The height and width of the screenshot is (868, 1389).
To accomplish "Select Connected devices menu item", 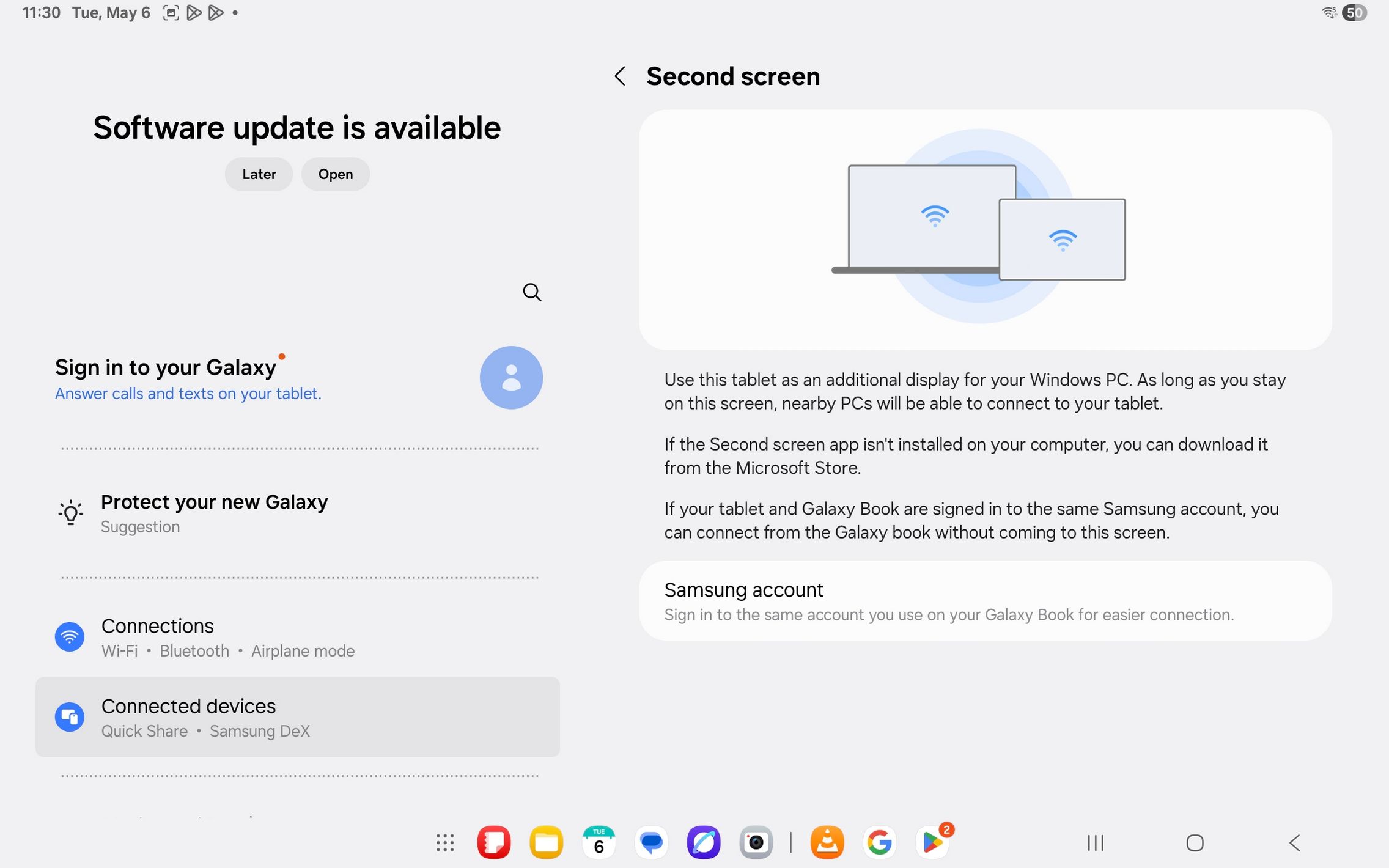I will [298, 716].
